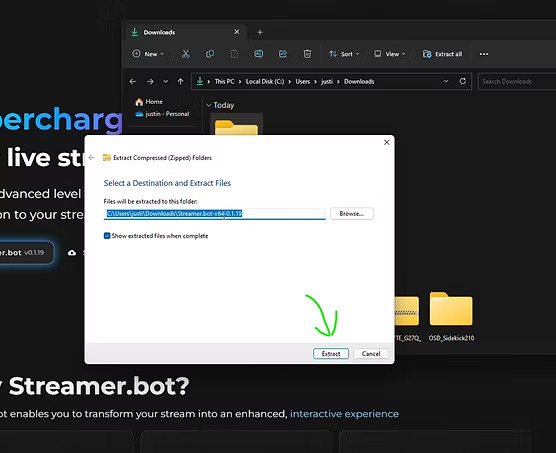Go up one folder level
Image resolution: width=556 pixels, height=453 pixels.
(x=180, y=82)
